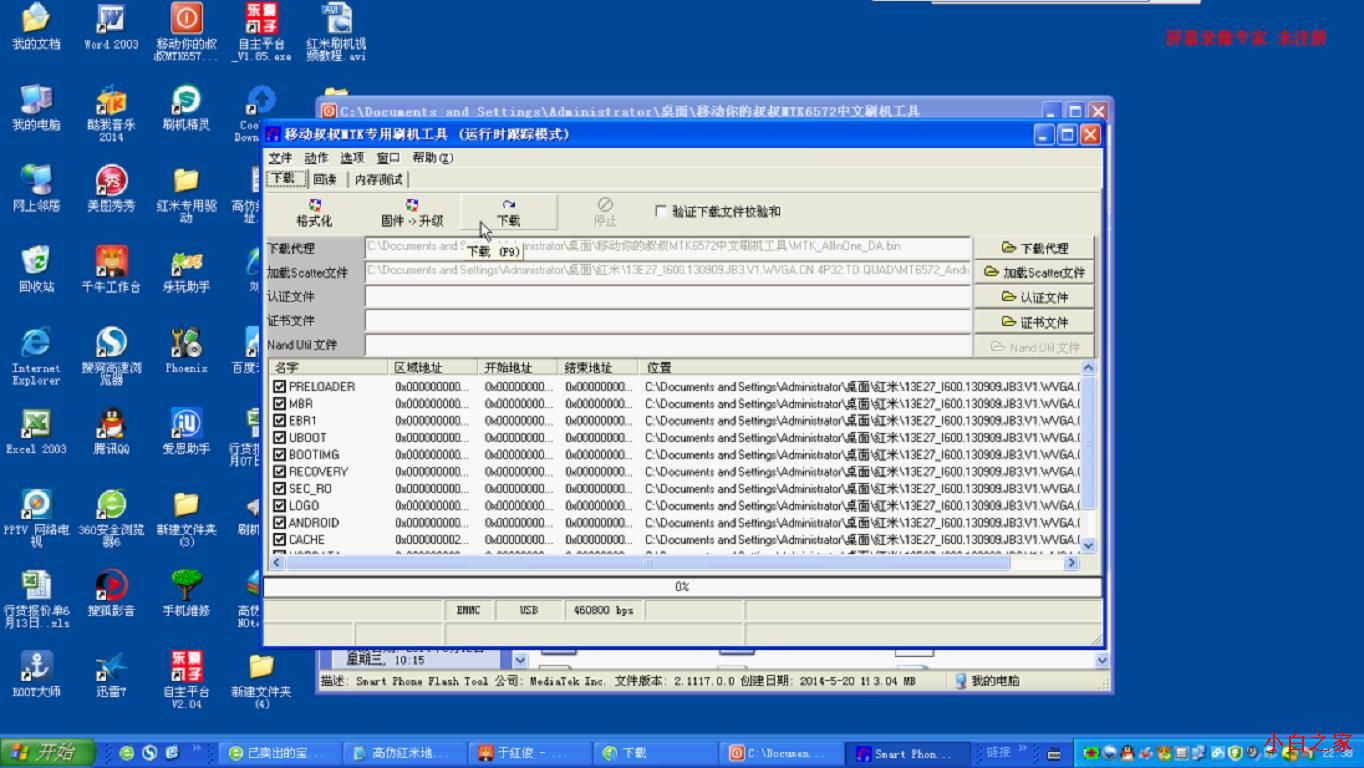Screen dimensions: 1364x768
Task: Select the 刷机精灵 desktop icon
Action: 186,107
